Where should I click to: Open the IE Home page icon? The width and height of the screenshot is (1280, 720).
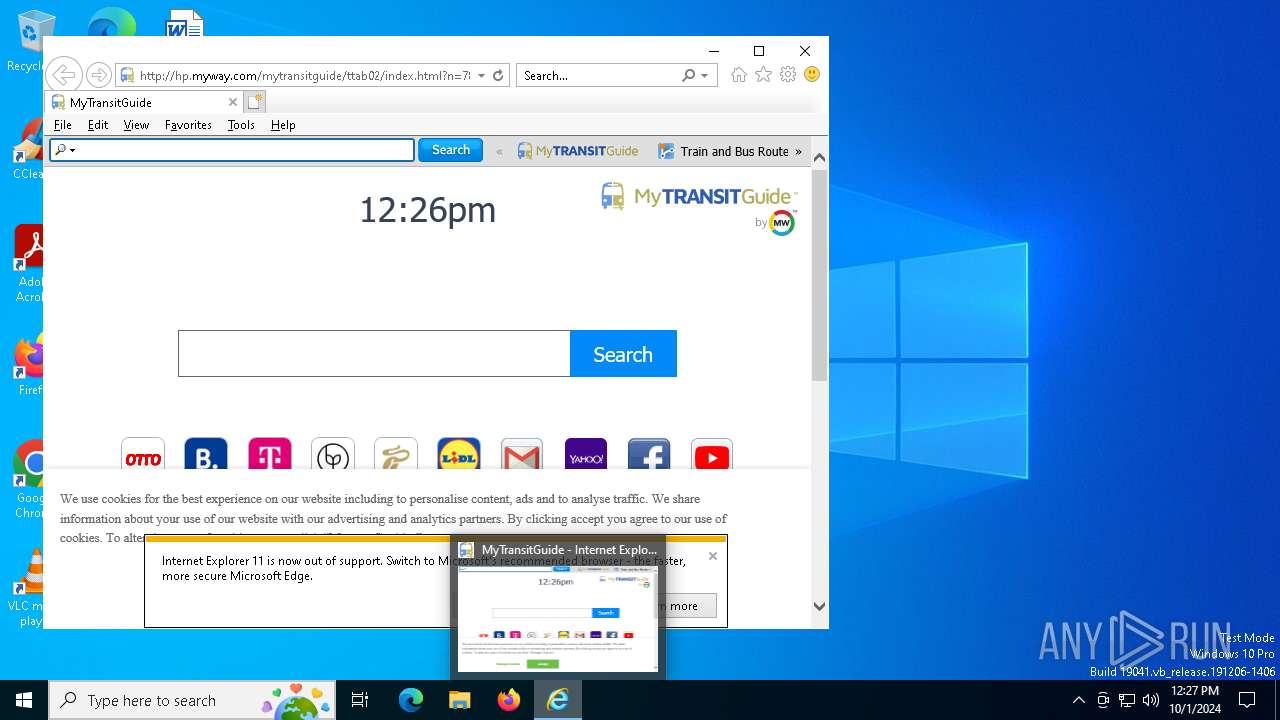point(739,75)
